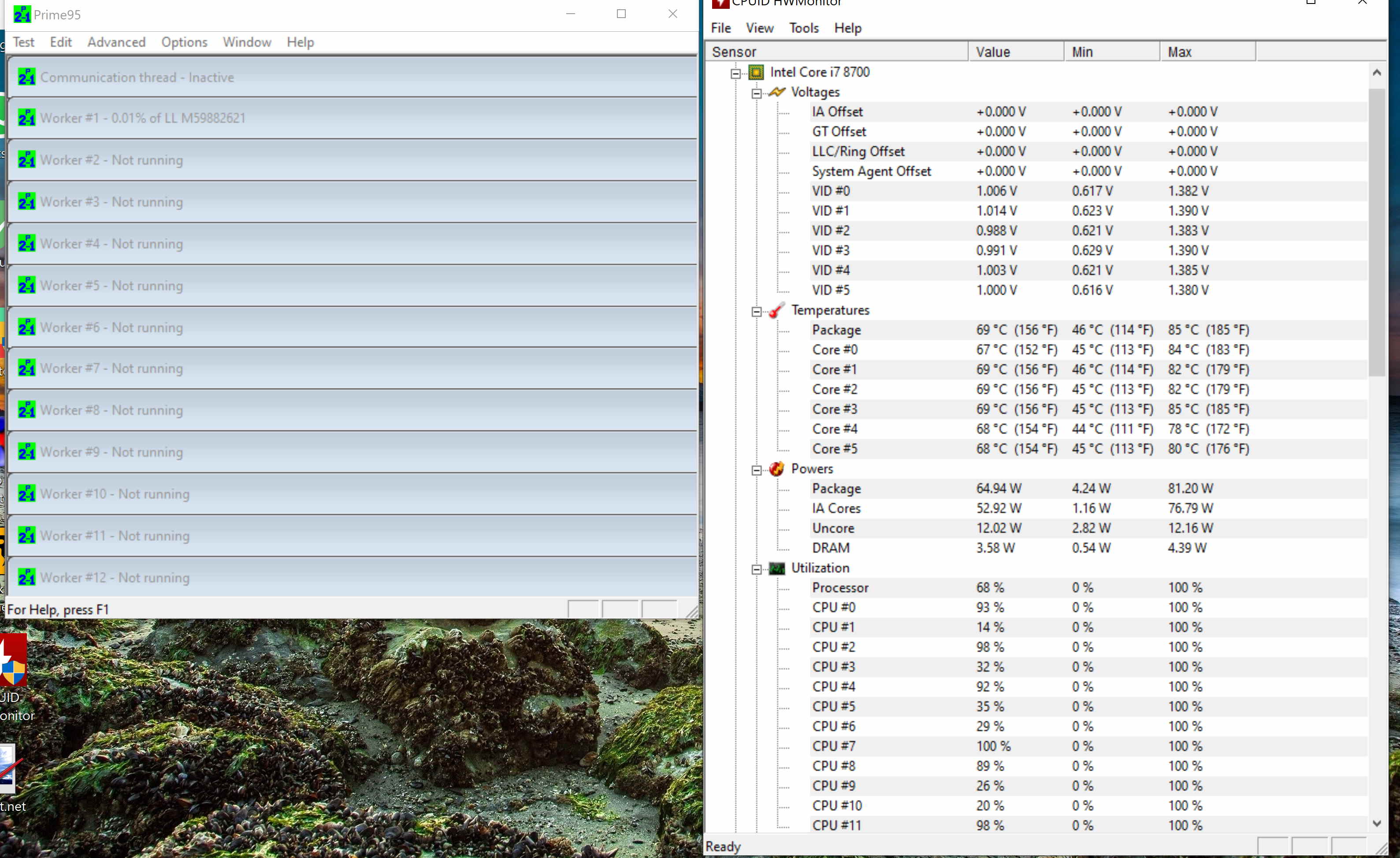Click the Value column header
The image size is (1400, 858).
[1016, 52]
